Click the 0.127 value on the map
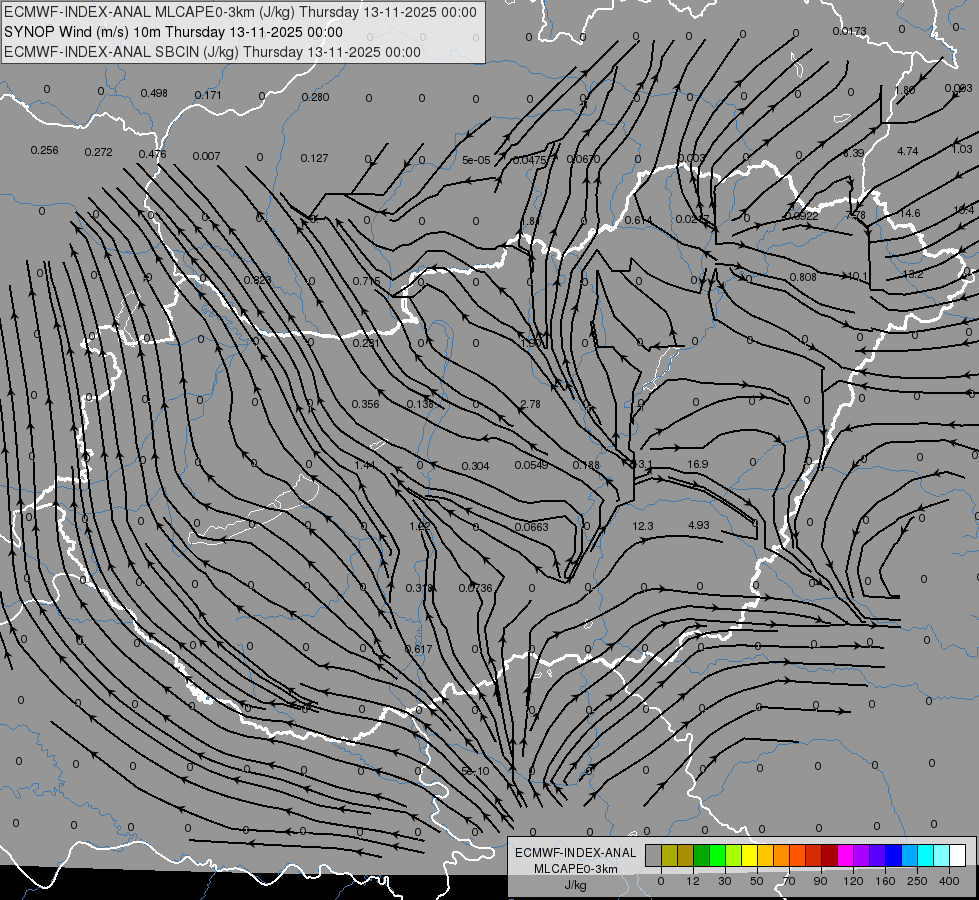Viewport: 979px width, 900px height. [314, 158]
